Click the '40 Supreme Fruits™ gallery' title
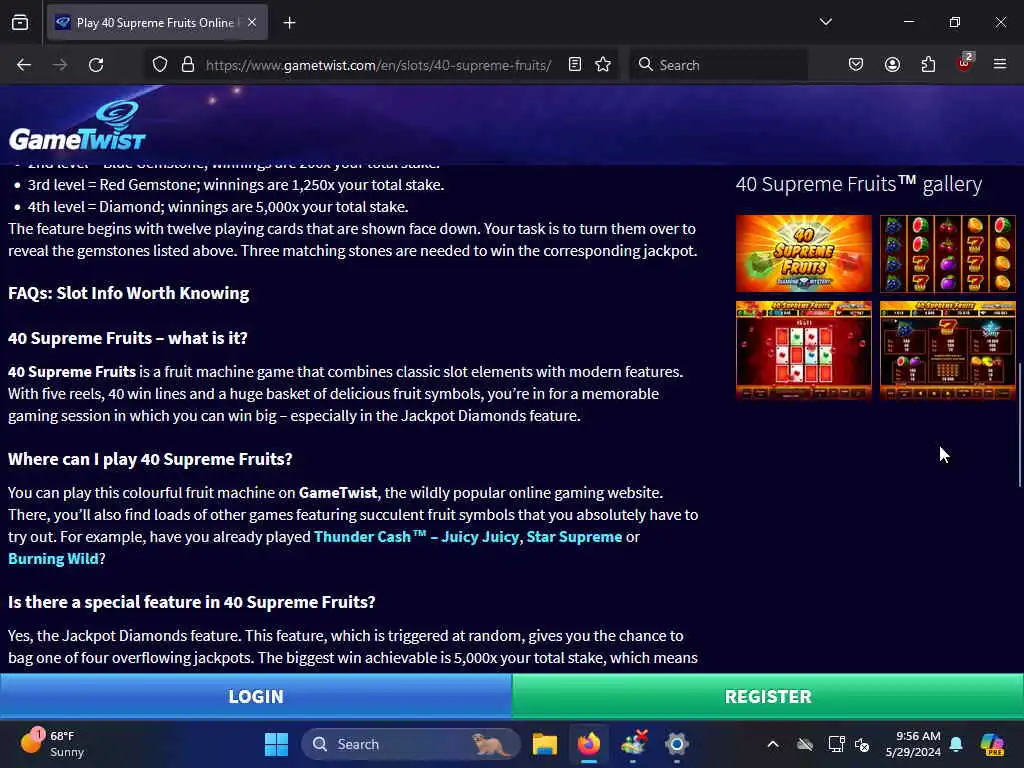Viewport: 1024px width, 768px height. click(859, 184)
